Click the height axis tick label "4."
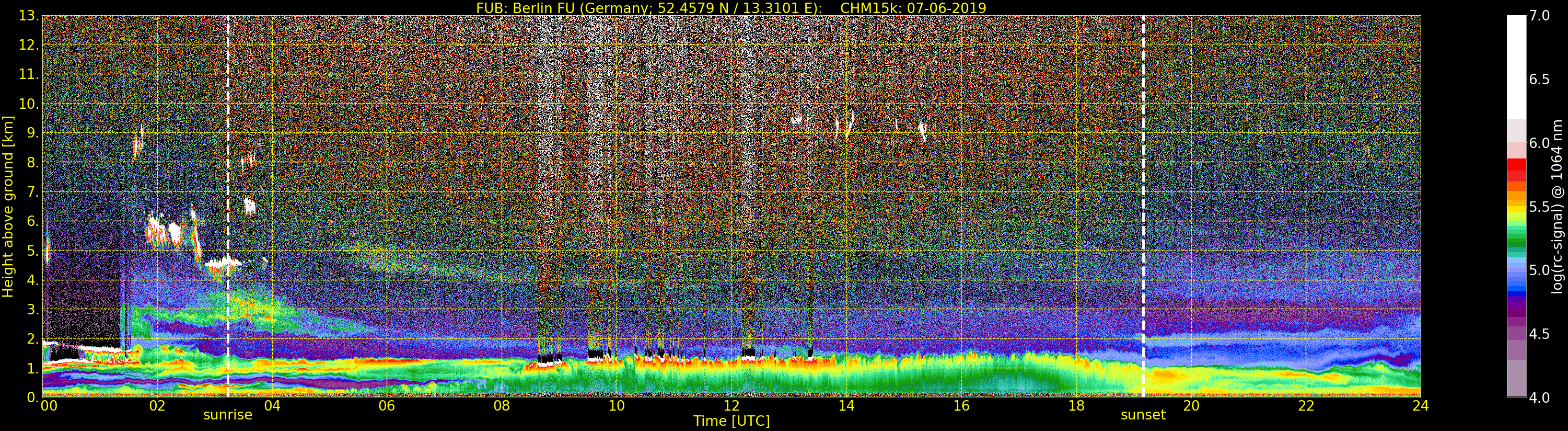Image resolution: width=1568 pixels, height=431 pixels. 32,280
